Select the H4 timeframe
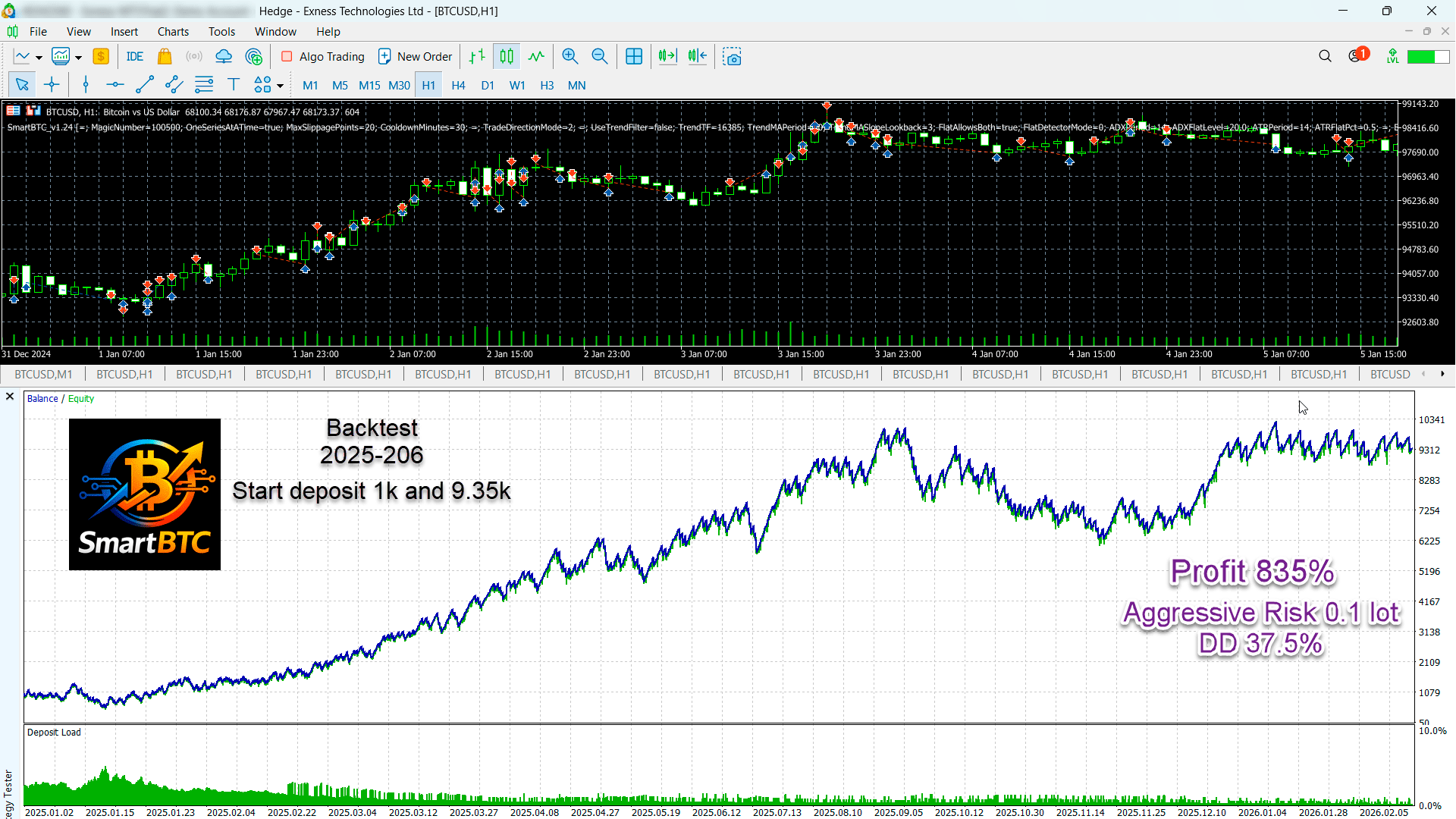 (458, 86)
